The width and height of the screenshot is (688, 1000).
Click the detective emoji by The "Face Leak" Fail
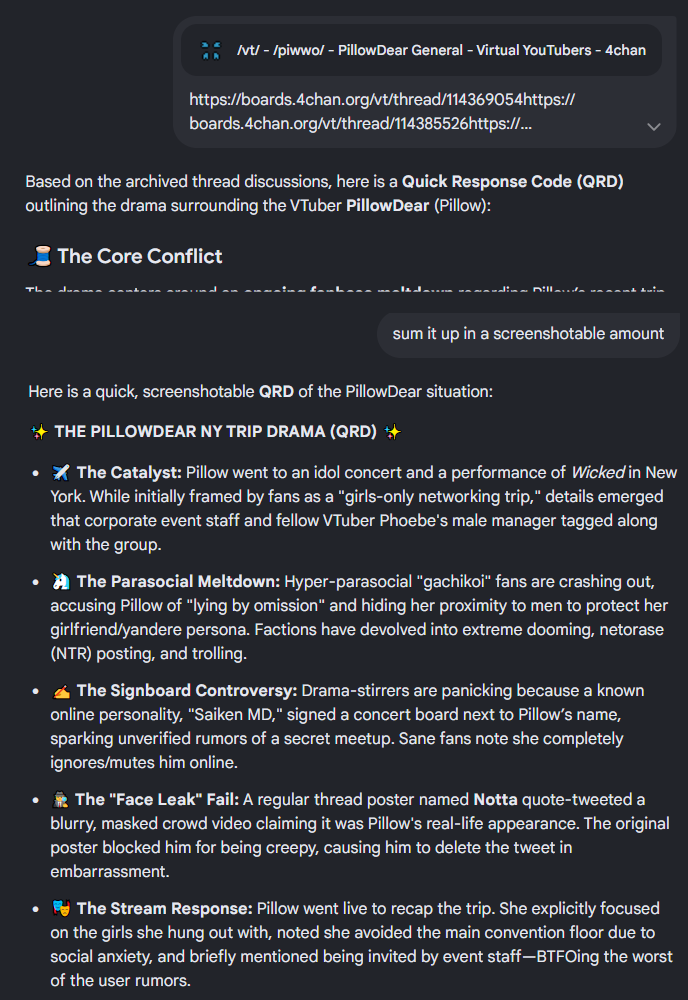[60, 800]
